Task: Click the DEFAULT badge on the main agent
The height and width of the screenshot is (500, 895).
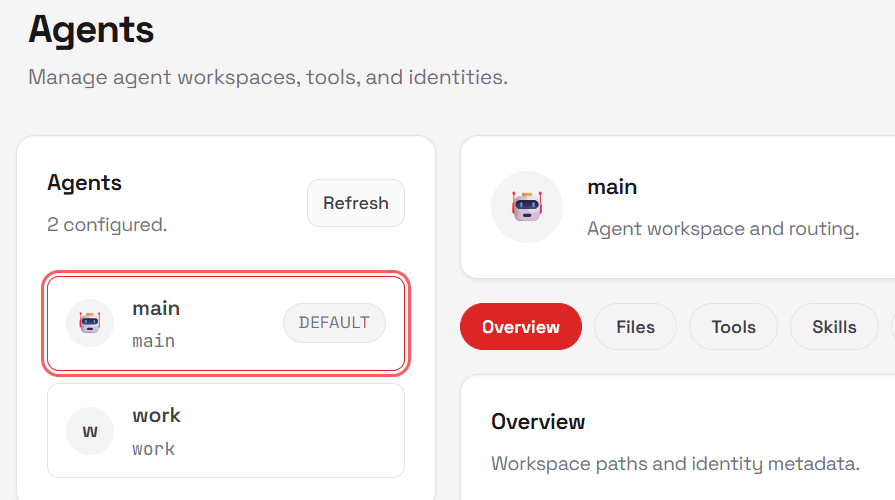Action: coord(334,323)
